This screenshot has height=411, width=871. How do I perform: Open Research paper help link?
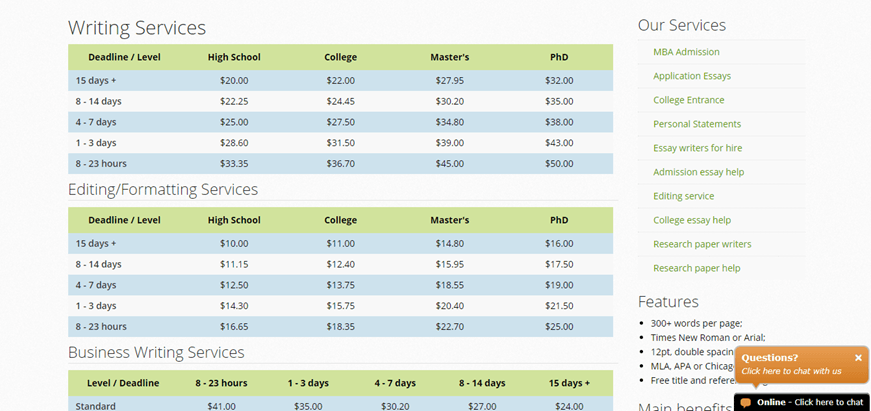tap(697, 268)
